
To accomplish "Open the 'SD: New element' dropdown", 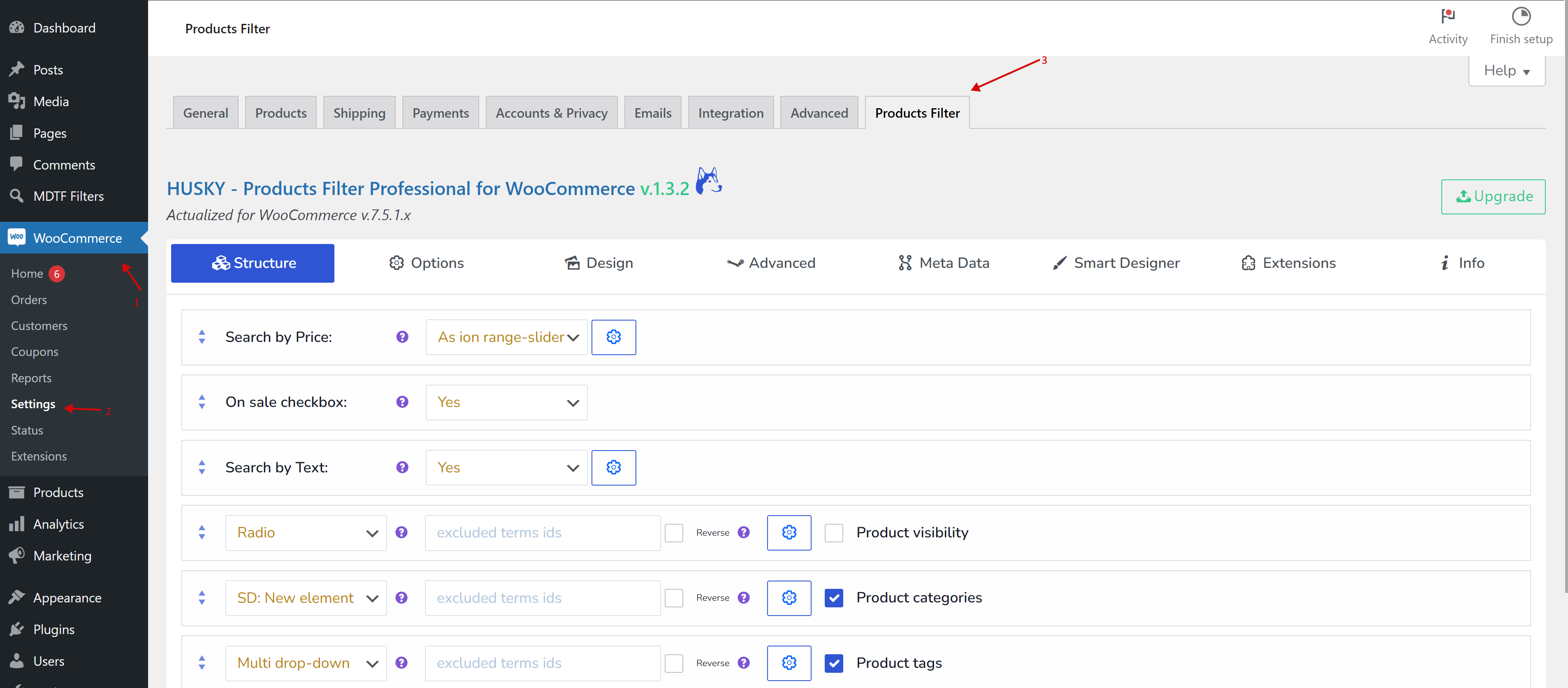I will click(306, 598).
